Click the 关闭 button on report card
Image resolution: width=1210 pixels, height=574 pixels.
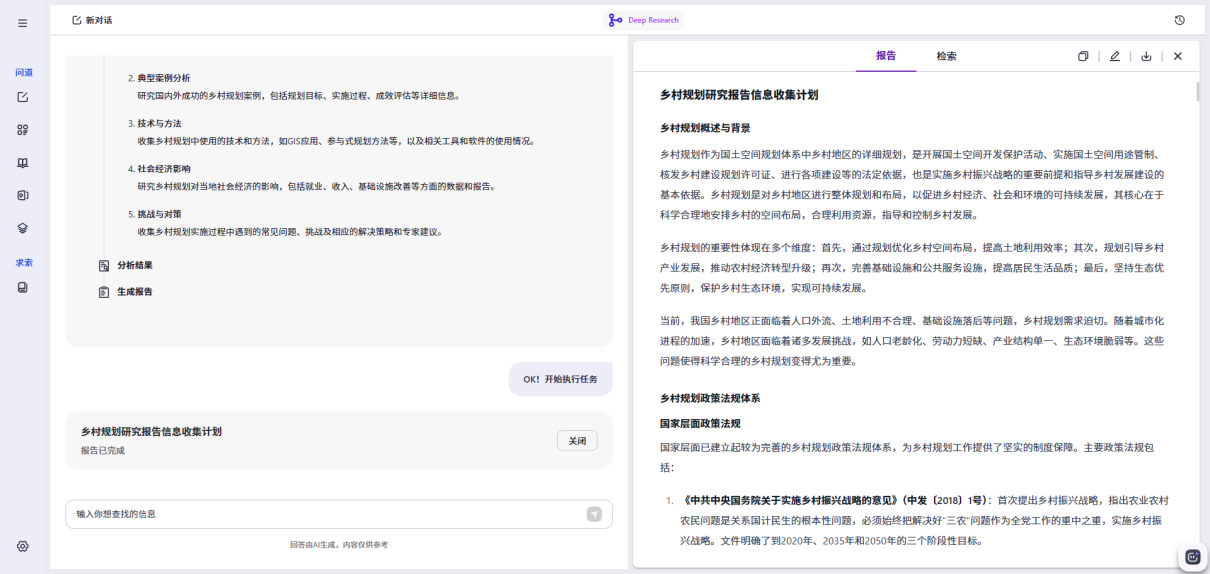(577, 441)
